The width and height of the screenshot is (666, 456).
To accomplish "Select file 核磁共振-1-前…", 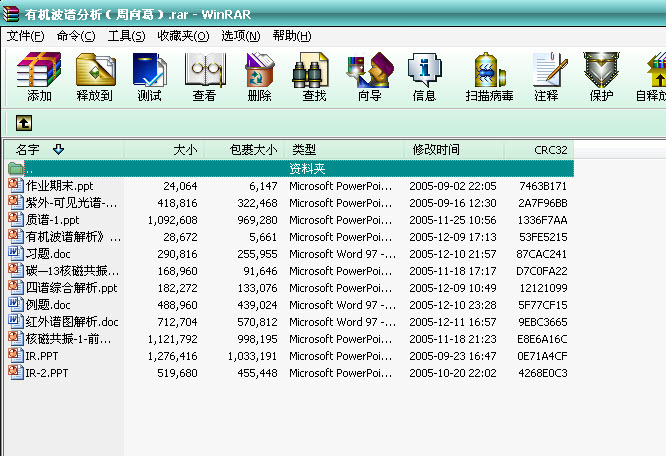I will click(68, 339).
